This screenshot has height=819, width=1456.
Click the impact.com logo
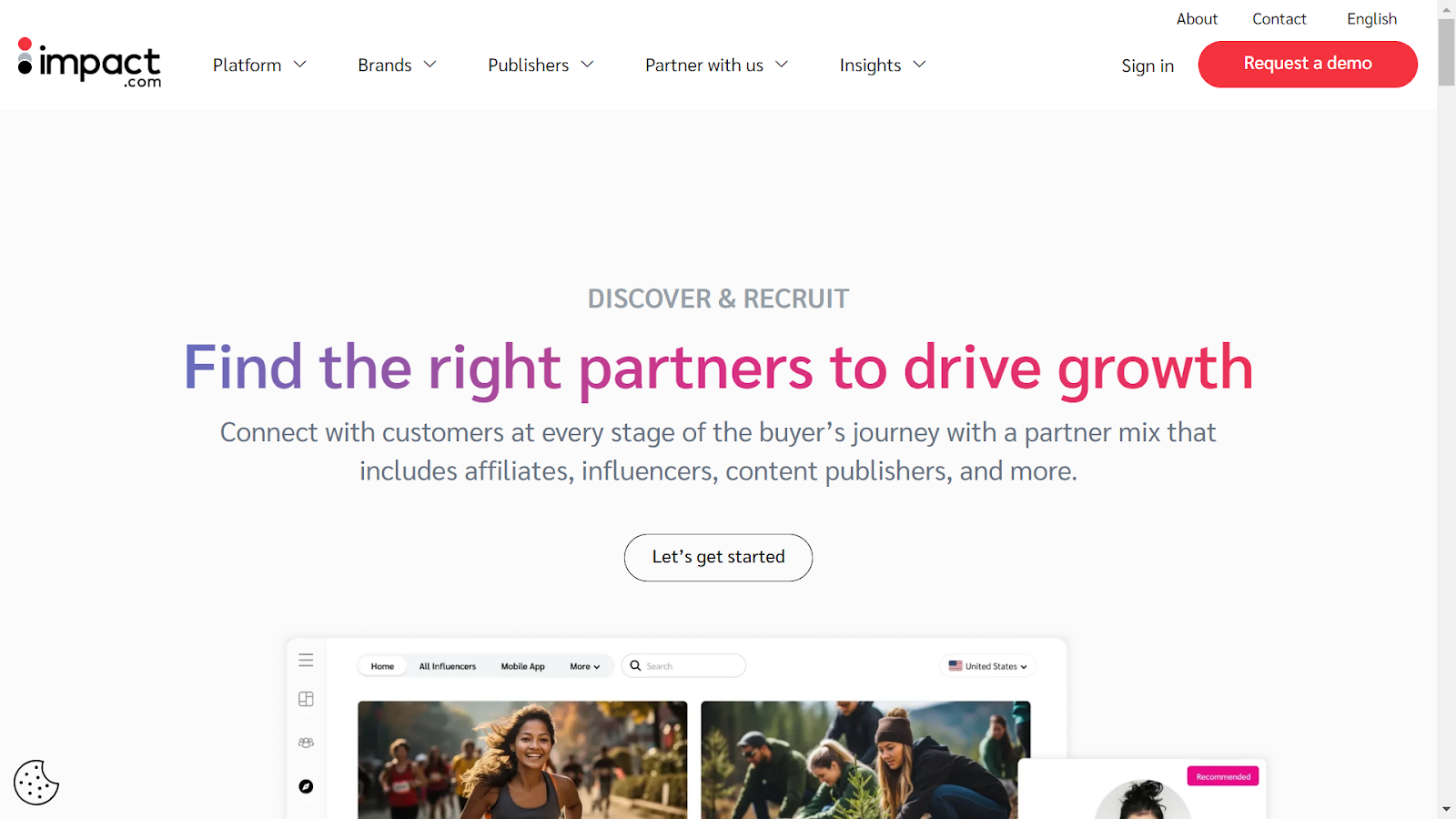pos(89,63)
